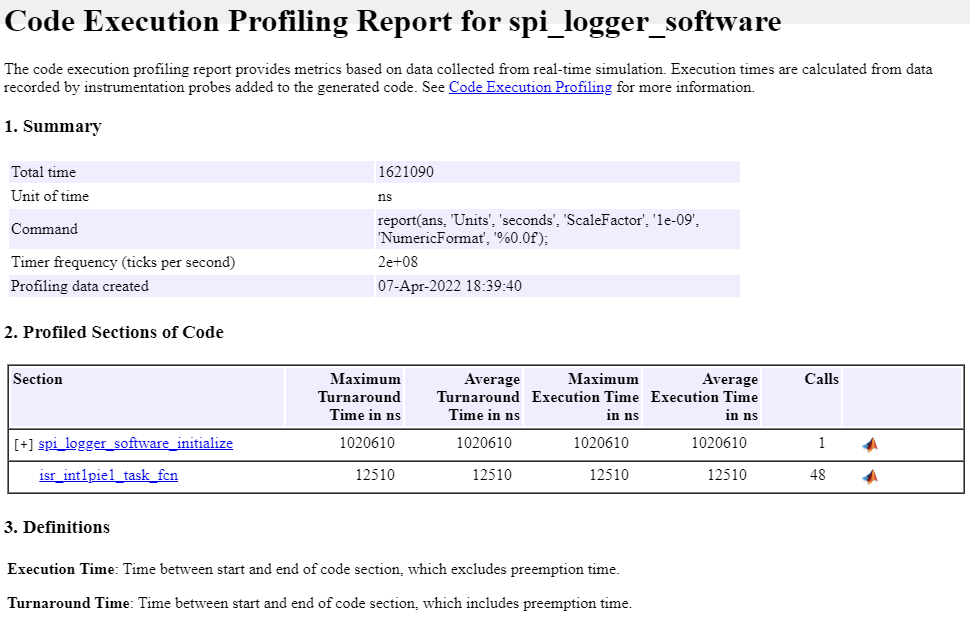Click MATLAB icon in spi_logger_software_initialize row
The image size is (970, 623).
[870, 444]
